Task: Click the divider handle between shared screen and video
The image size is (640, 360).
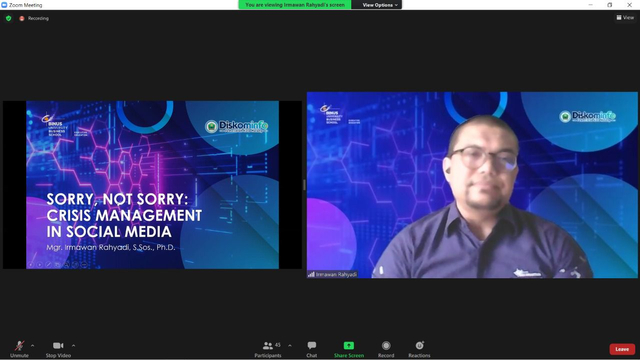Action: (304, 185)
